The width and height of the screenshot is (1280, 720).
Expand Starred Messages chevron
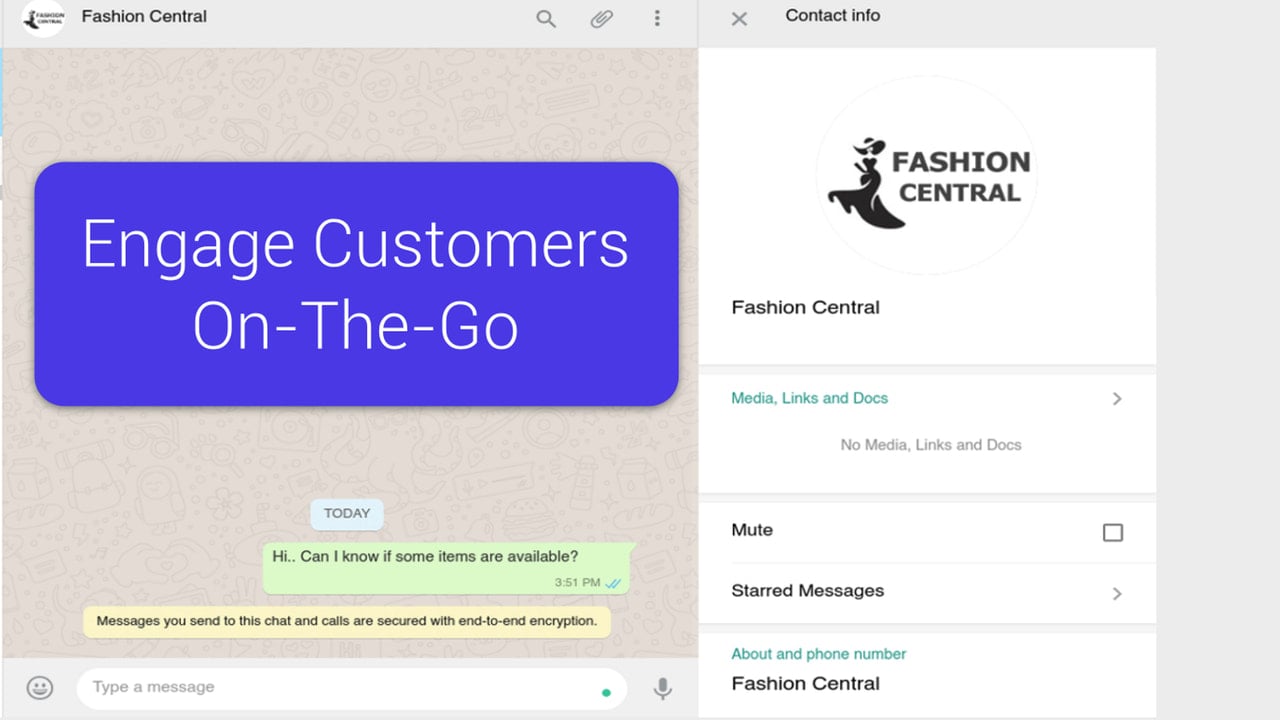point(1117,593)
